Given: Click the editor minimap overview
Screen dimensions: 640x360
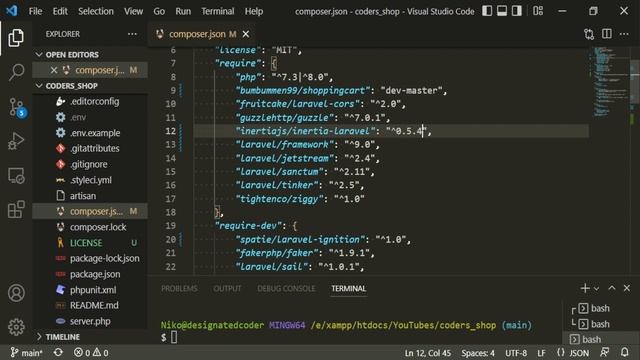Looking at the screenshot, I should point(610,82).
